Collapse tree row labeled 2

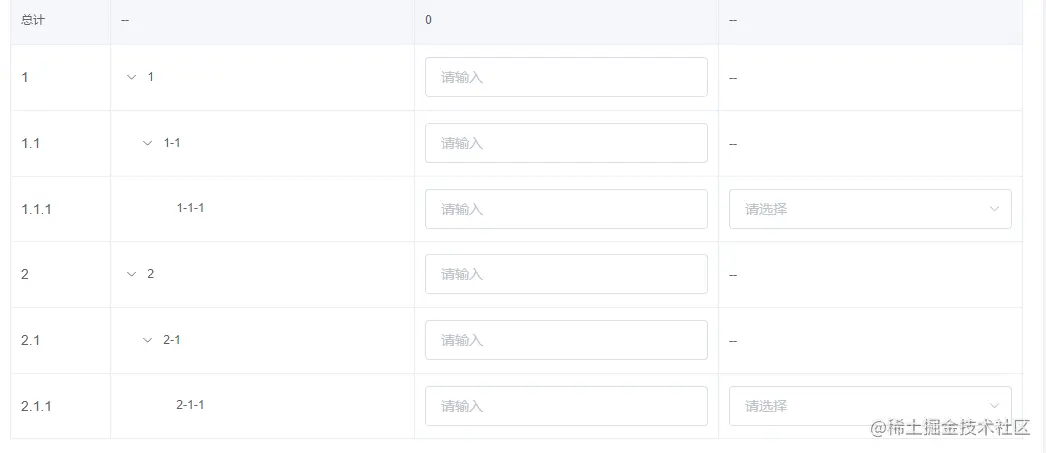click(131, 274)
